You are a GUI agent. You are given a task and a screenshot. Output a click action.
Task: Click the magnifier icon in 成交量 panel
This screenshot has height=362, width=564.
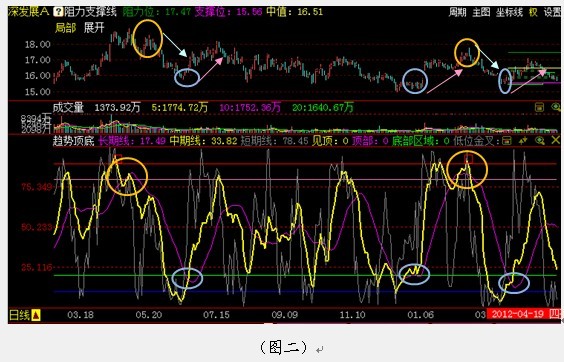(x=555, y=107)
